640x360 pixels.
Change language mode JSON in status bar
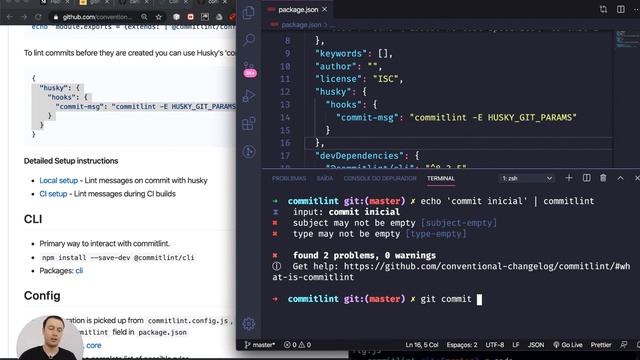(x=536, y=345)
